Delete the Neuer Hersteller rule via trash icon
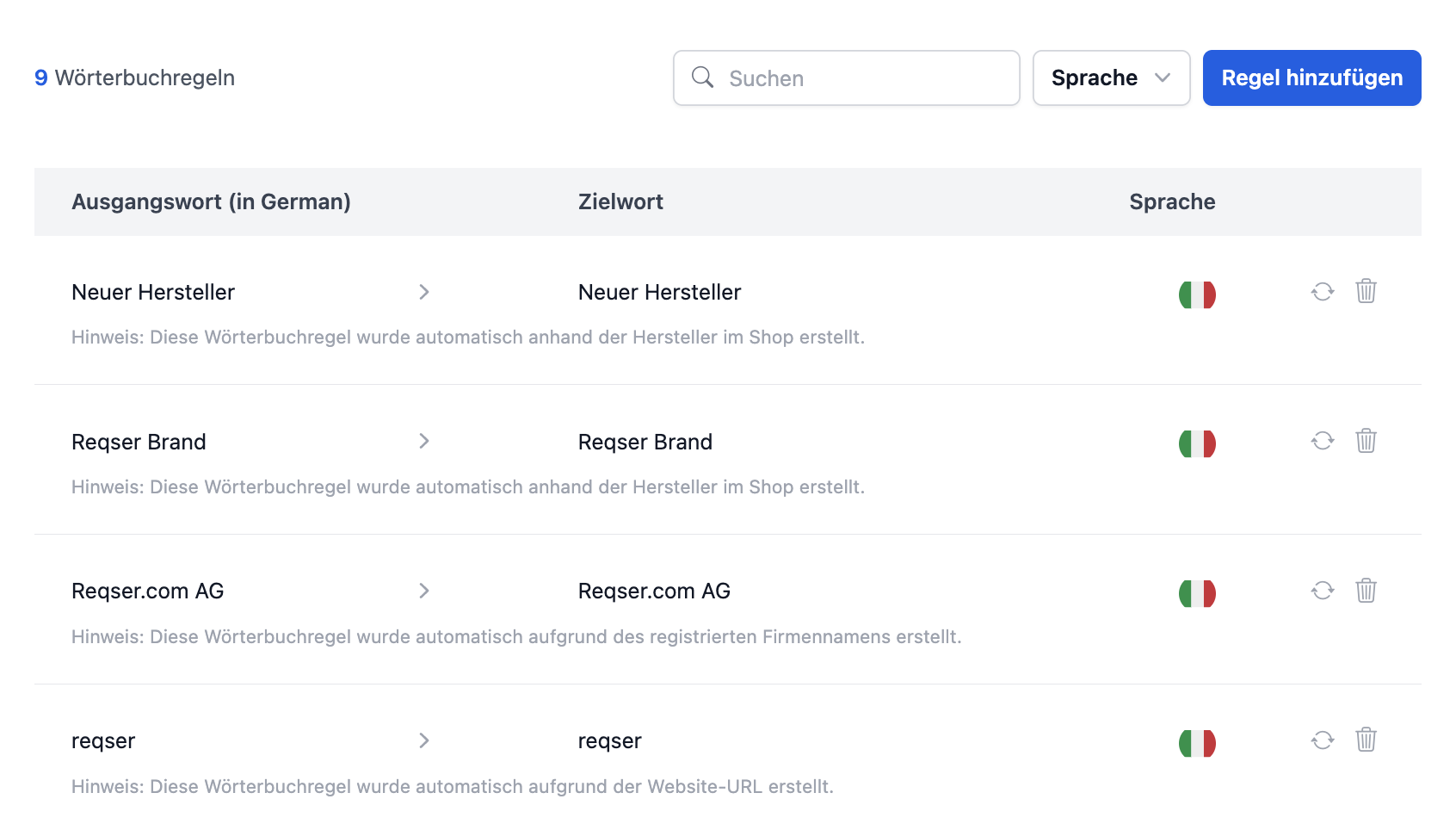Screen dimensions: 1456x830 click(1367, 292)
